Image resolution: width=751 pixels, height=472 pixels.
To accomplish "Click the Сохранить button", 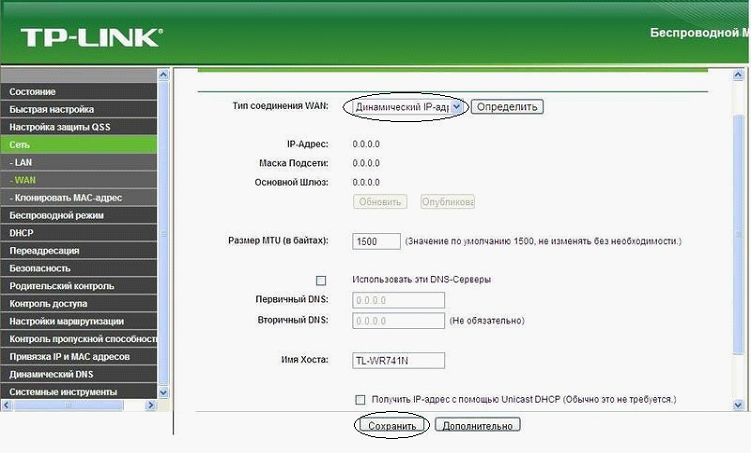I will click(x=392, y=426).
